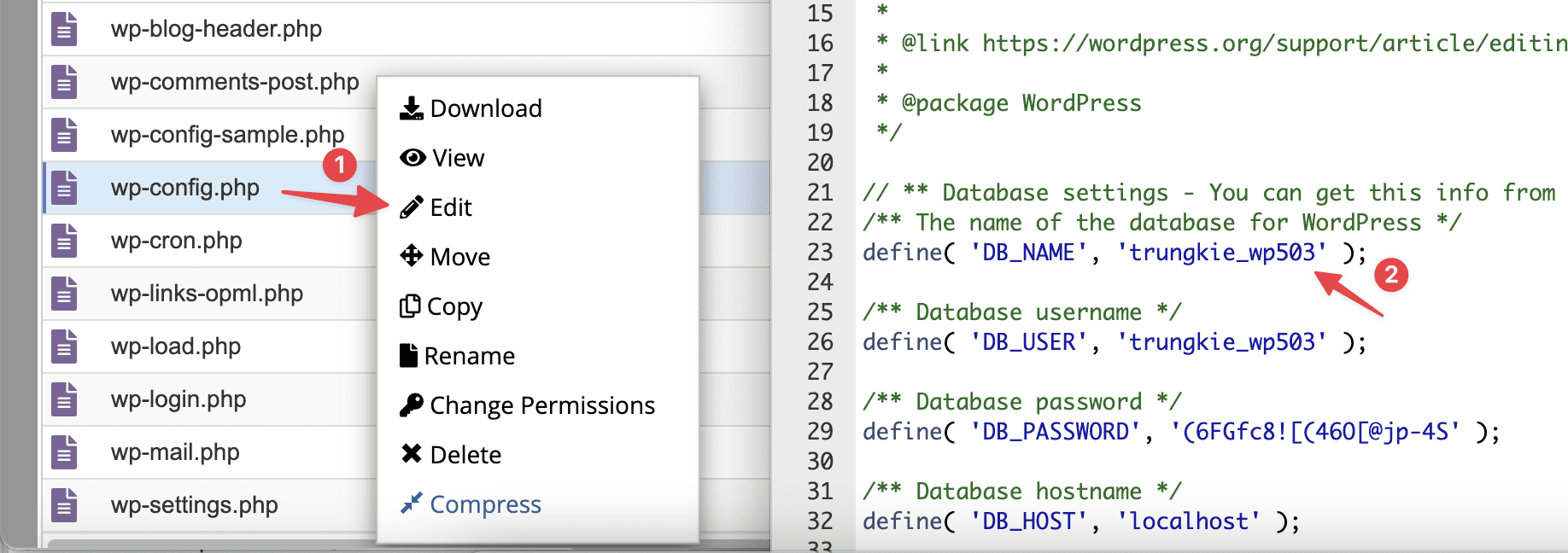This screenshot has height=553, width=1568.
Task: Click line number 26 in editor gutter
Action: pos(820,342)
